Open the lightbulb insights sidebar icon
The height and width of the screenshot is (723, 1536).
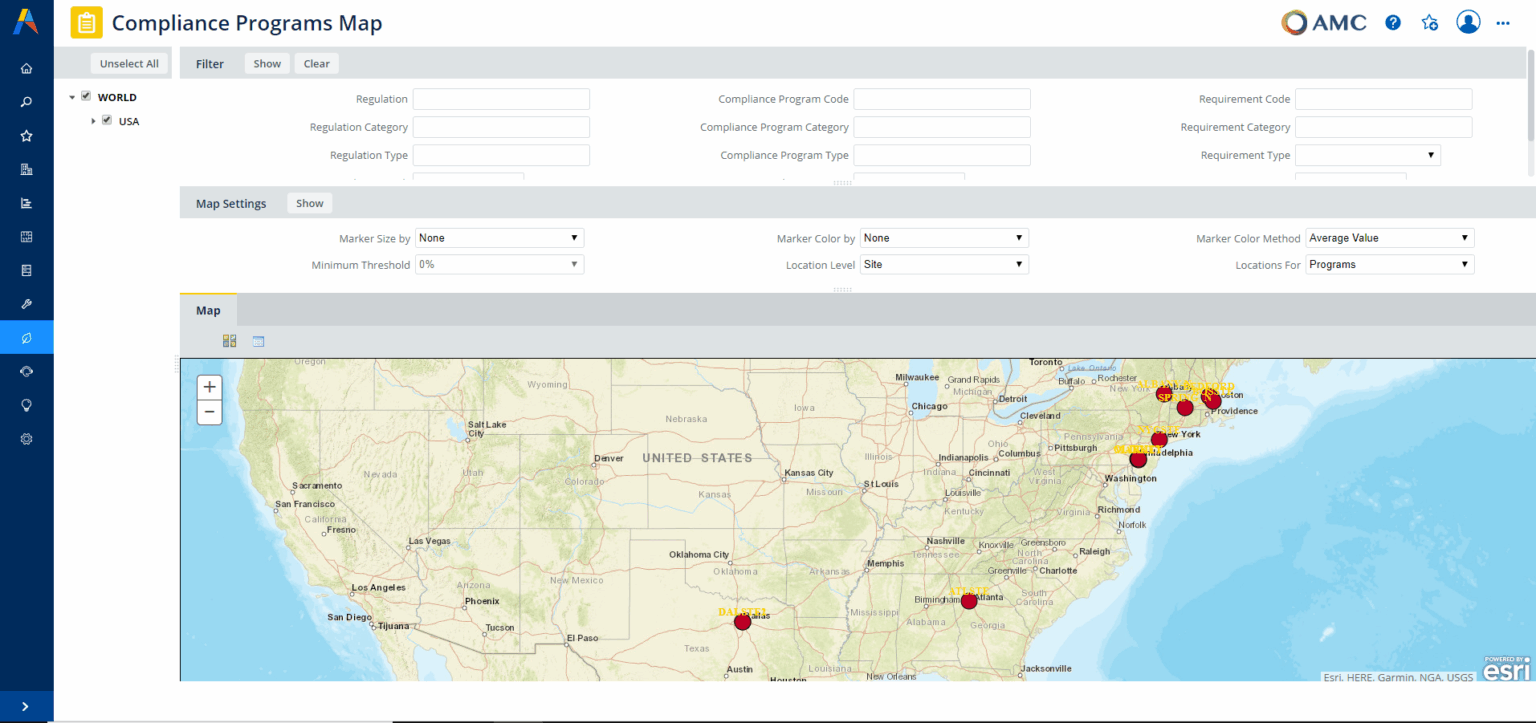(x=26, y=405)
